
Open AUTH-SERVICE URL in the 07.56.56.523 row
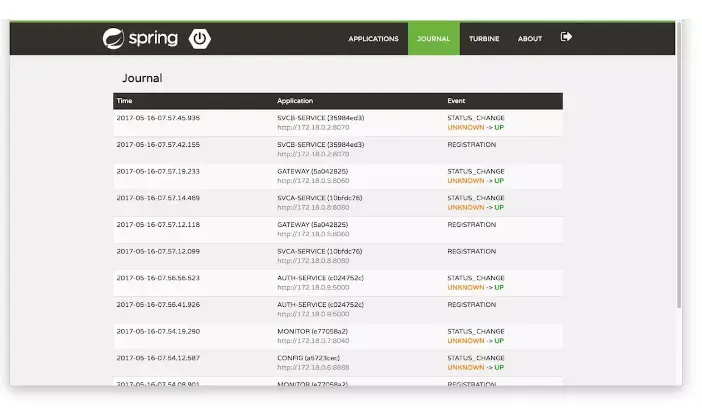click(313, 287)
